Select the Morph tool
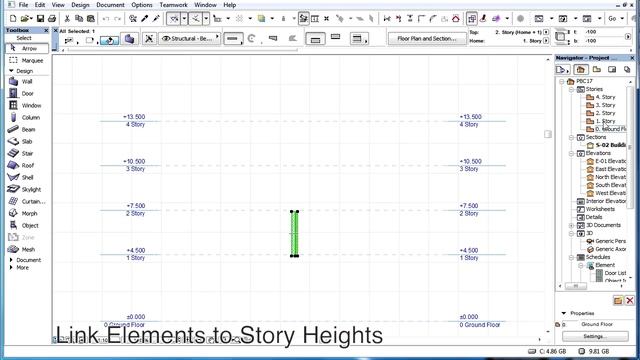640x360 pixels. (27, 213)
